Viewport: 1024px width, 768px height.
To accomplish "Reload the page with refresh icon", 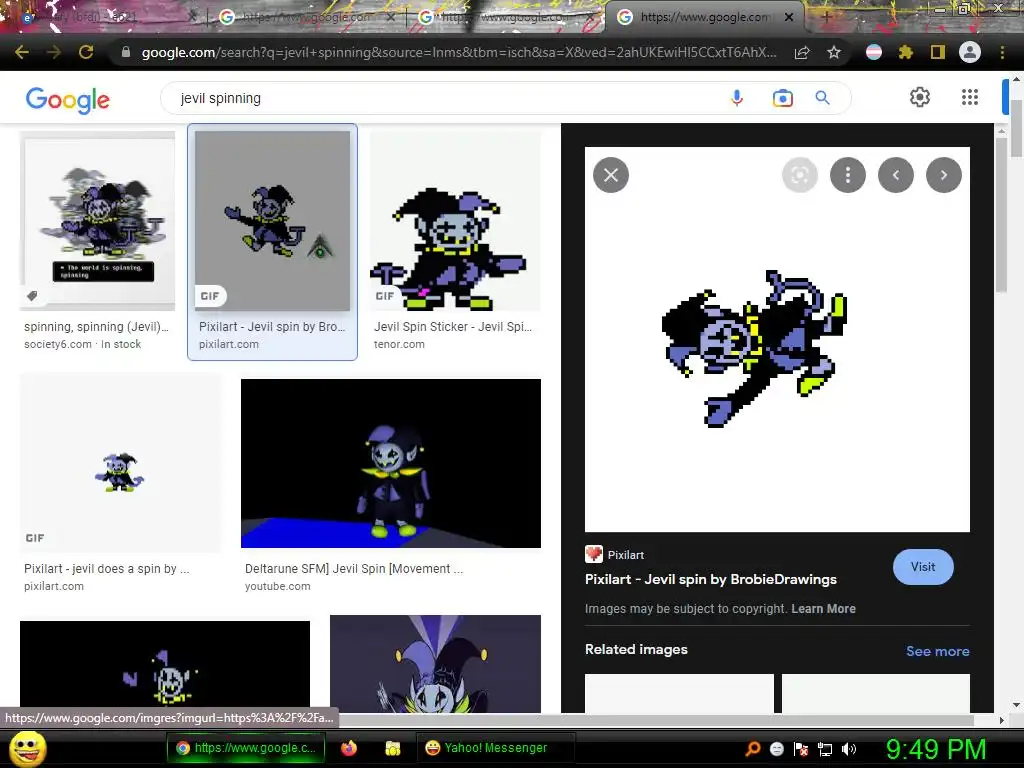I will pos(86,52).
